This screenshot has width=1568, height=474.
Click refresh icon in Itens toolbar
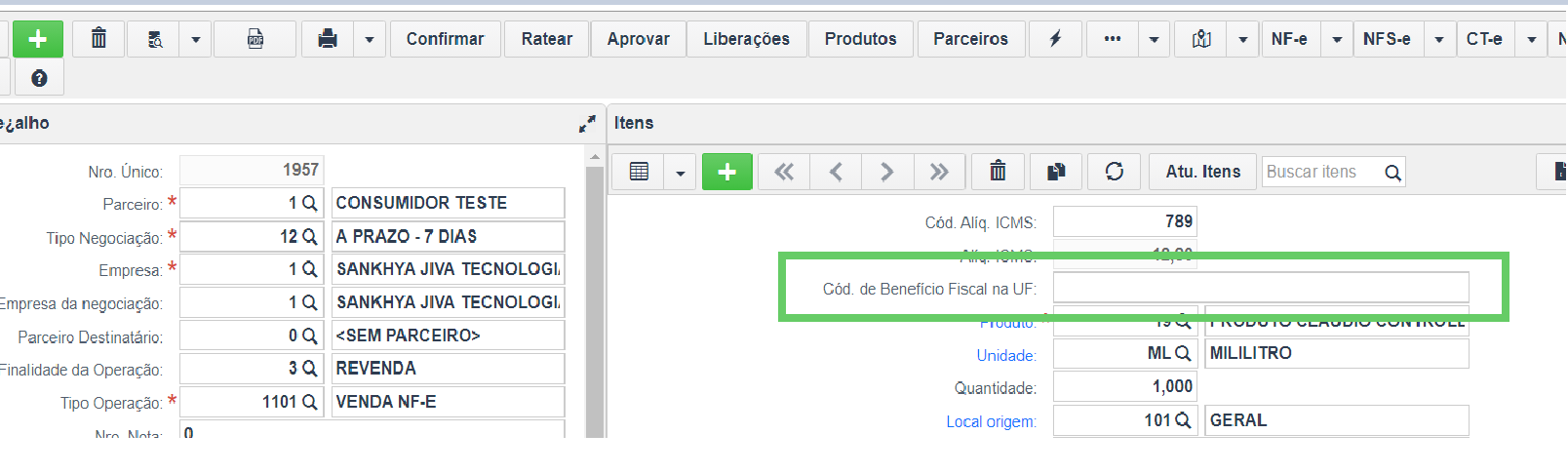[1114, 172]
